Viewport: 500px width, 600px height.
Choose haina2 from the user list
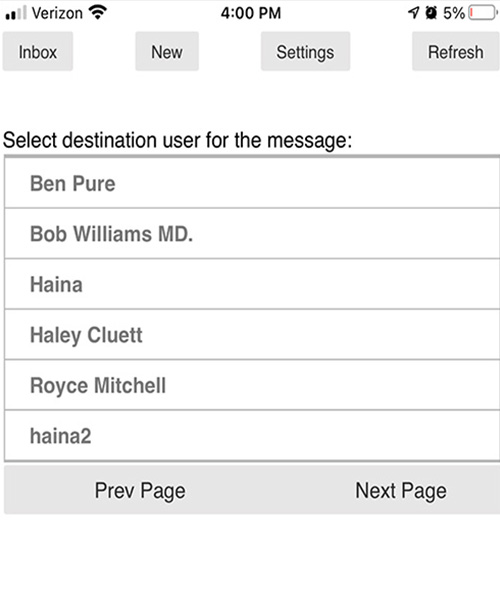pyautogui.click(x=252, y=436)
